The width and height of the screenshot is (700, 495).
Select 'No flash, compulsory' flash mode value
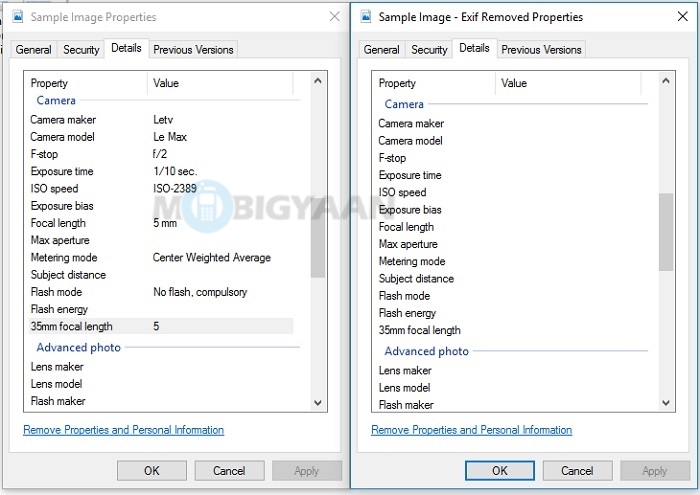point(200,292)
